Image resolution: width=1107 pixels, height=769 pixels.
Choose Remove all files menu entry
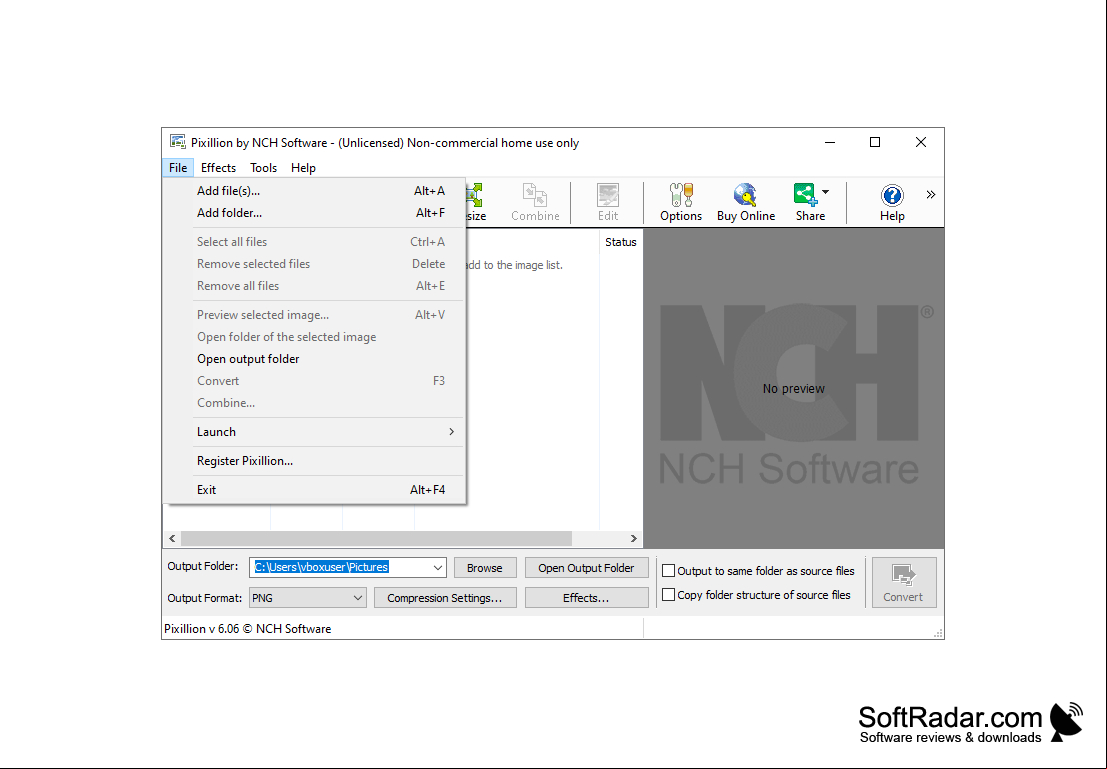coord(314,285)
